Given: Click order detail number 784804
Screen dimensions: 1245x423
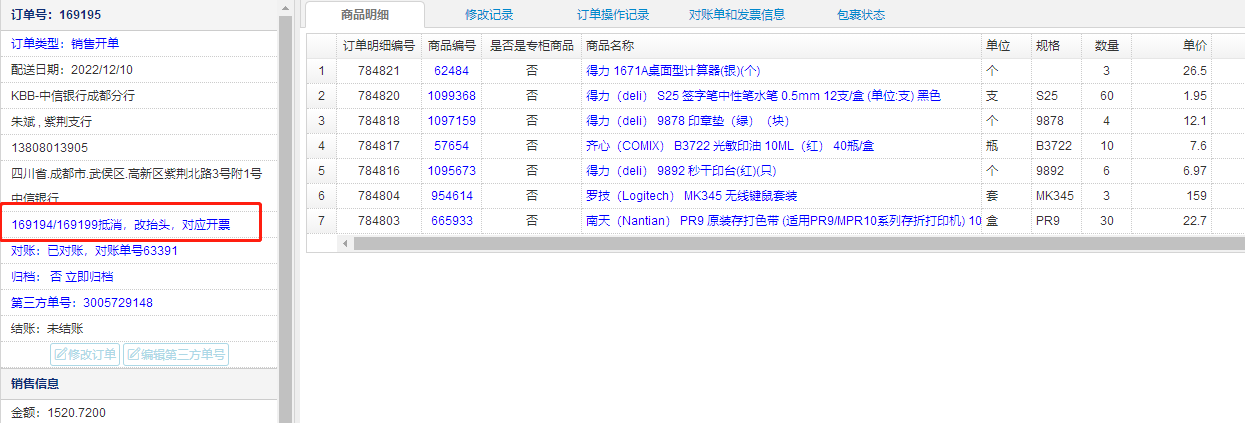Looking at the screenshot, I should [x=378, y=196].
